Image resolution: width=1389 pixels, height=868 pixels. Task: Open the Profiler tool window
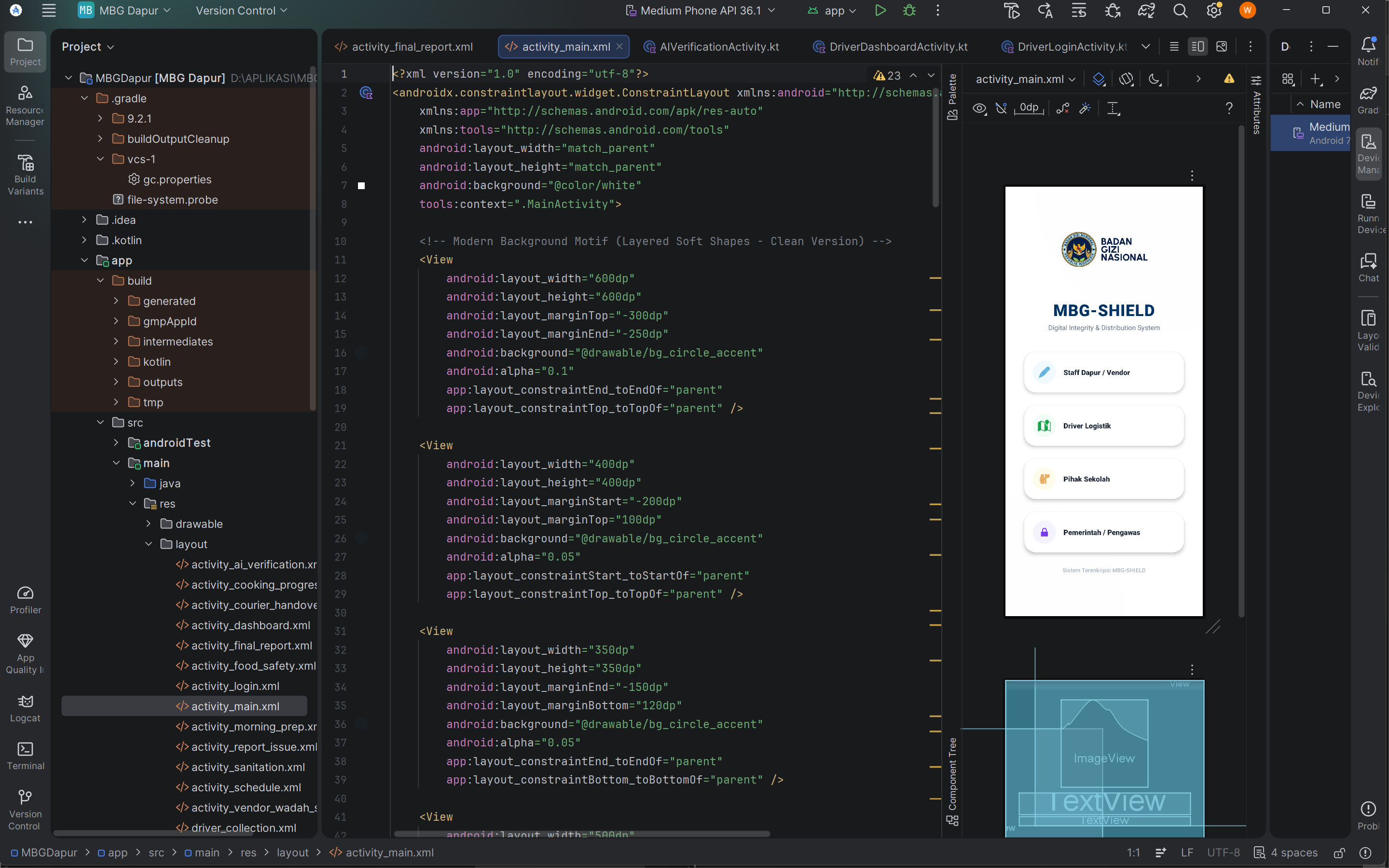(x=25, y=600)
